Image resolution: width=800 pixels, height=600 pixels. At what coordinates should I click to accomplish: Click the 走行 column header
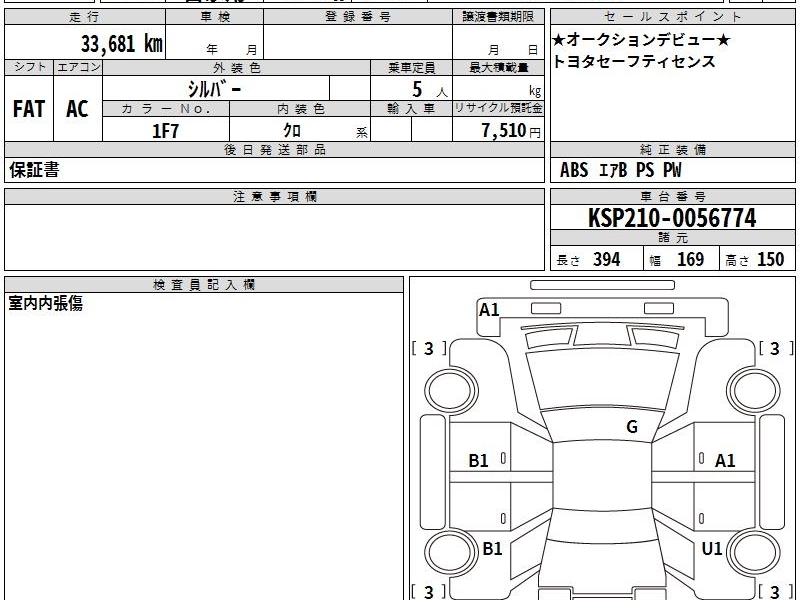point(85,17)
